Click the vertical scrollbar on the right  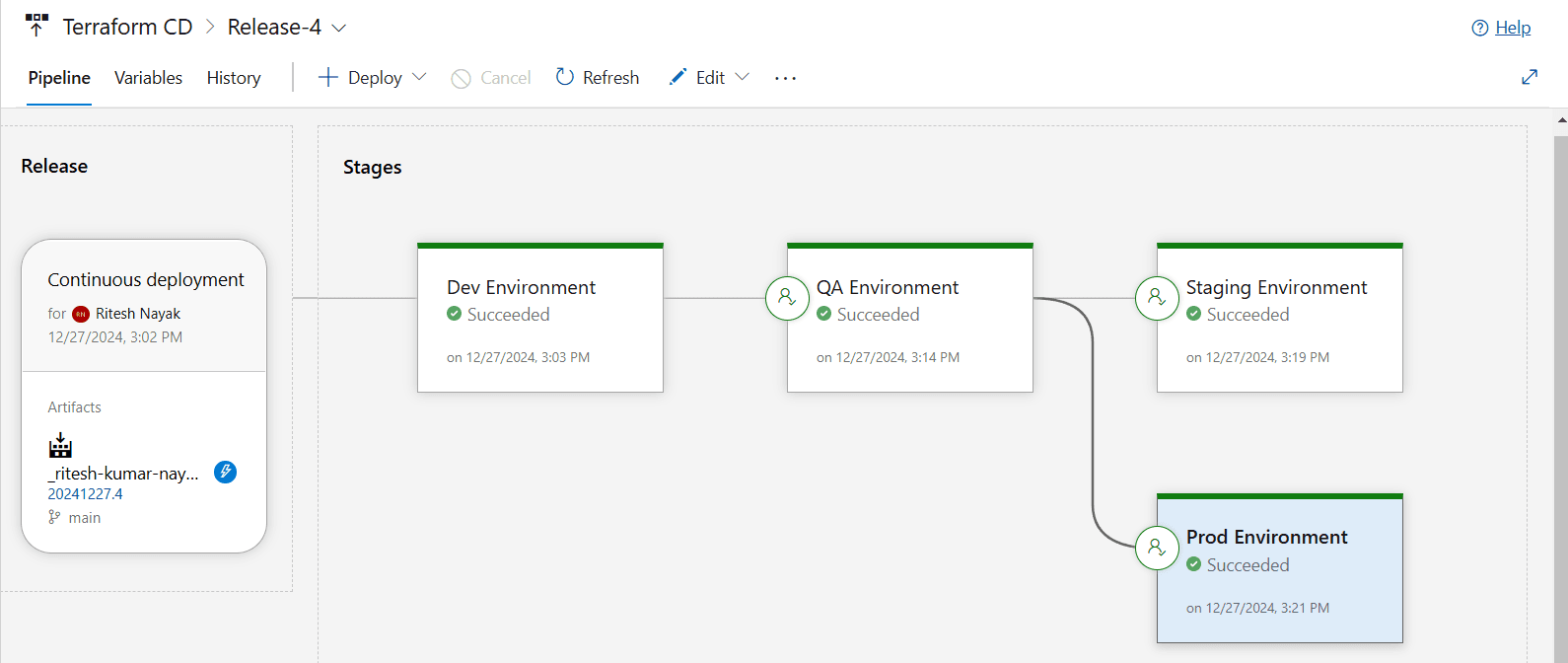1560,395
